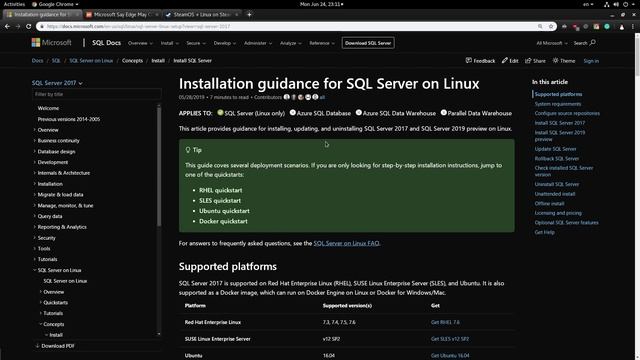Open the Theme selector
This screenshot has height=360, width=640.
click(x=564, y=60)
